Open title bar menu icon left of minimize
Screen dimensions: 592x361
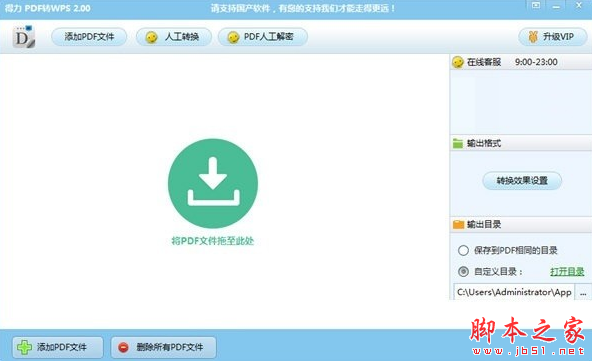coord(536,5)
